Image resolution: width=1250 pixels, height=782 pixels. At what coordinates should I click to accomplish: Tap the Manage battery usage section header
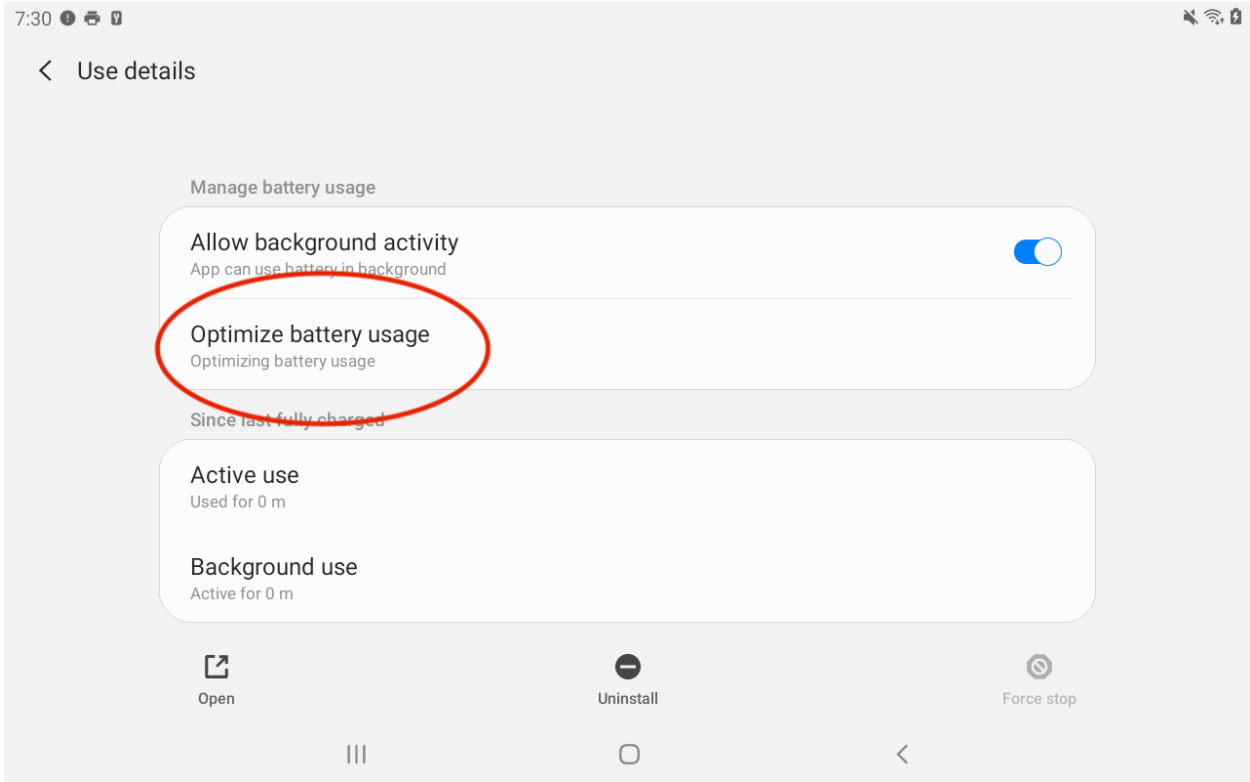click(x=283, y=188)
